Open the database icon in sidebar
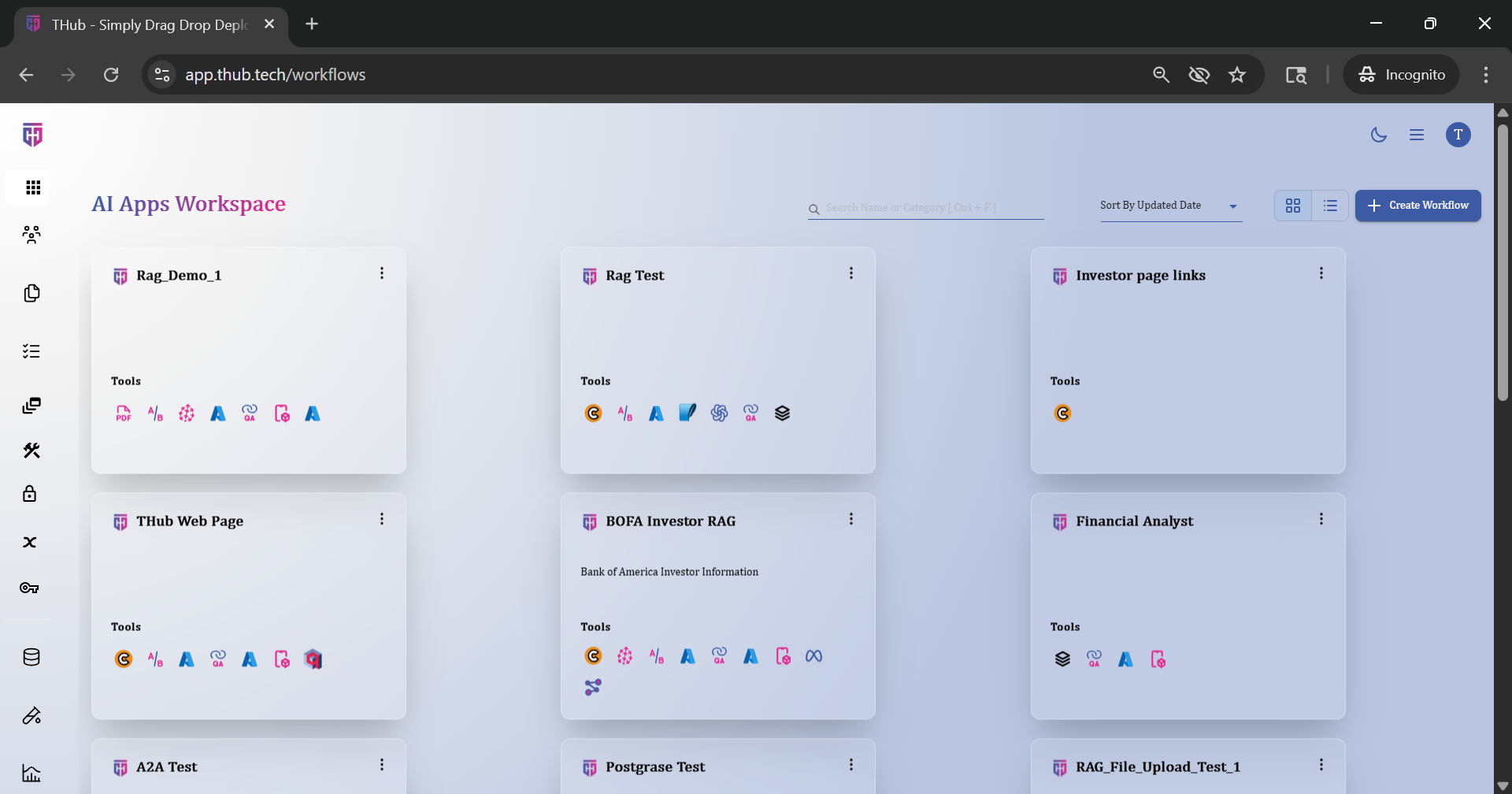The image size is (1512, 794). (31, 657)
